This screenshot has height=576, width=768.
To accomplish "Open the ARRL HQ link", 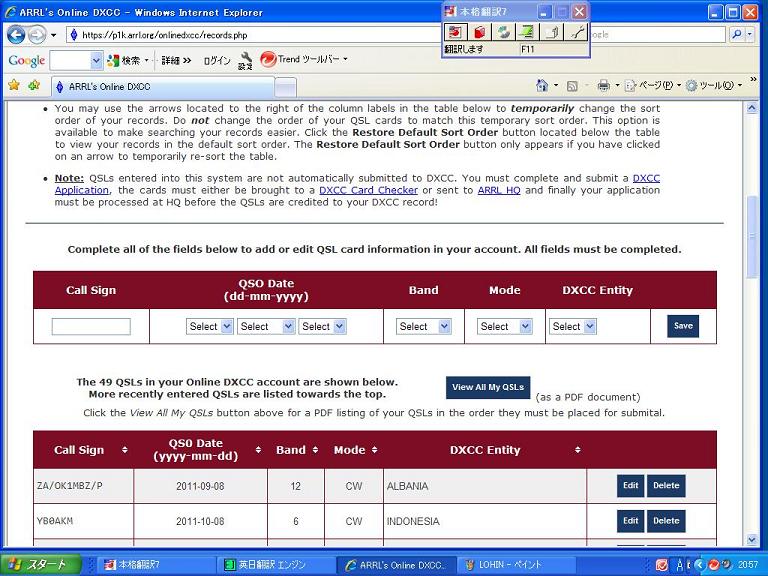I will click(499, 190).
